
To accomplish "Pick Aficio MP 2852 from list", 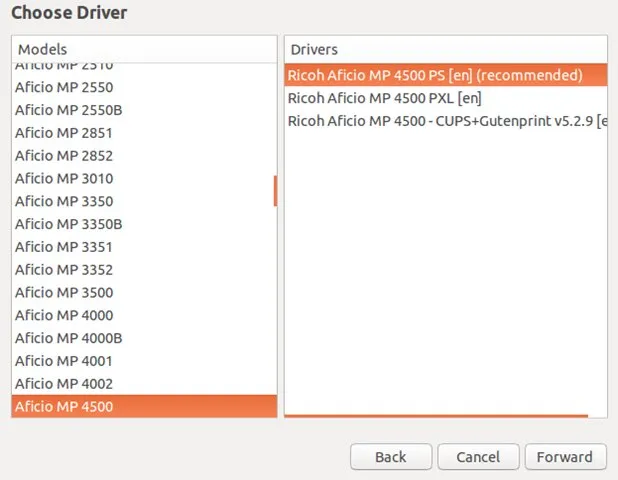I will (x=64, y=156).
